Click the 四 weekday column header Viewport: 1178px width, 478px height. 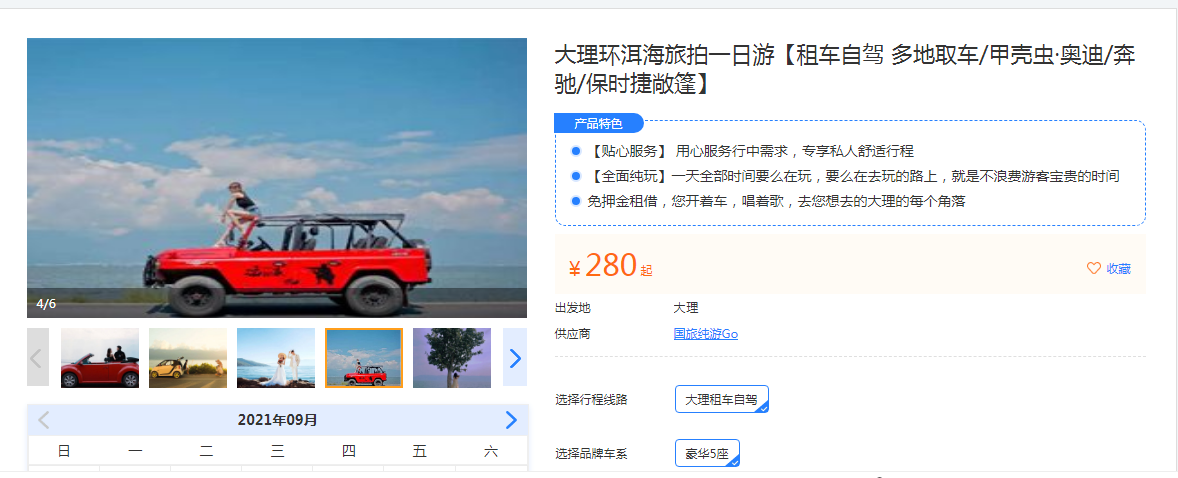349,451
